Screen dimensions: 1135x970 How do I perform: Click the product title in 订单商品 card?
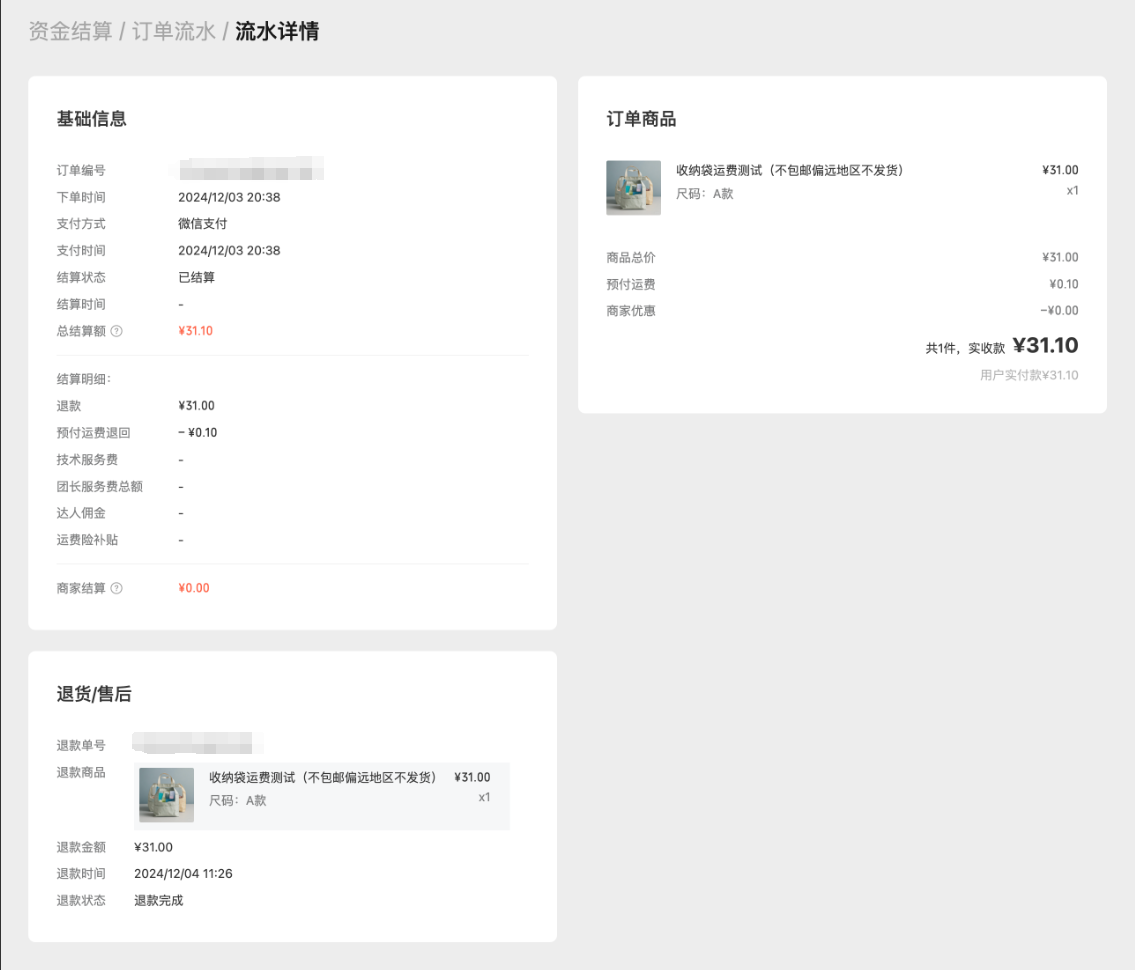coord(790,170)
